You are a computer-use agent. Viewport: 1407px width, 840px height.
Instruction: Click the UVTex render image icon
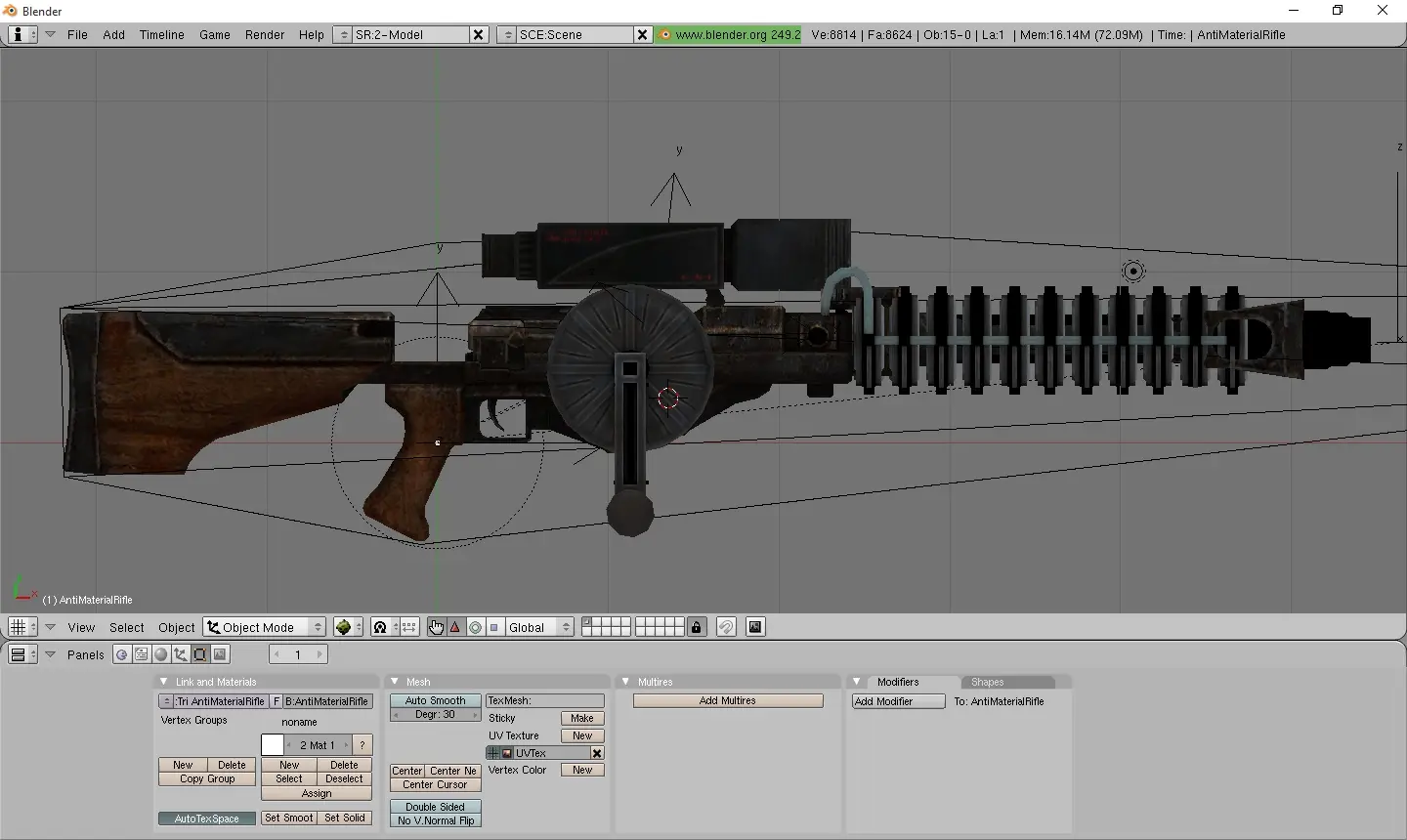point(507,753)
